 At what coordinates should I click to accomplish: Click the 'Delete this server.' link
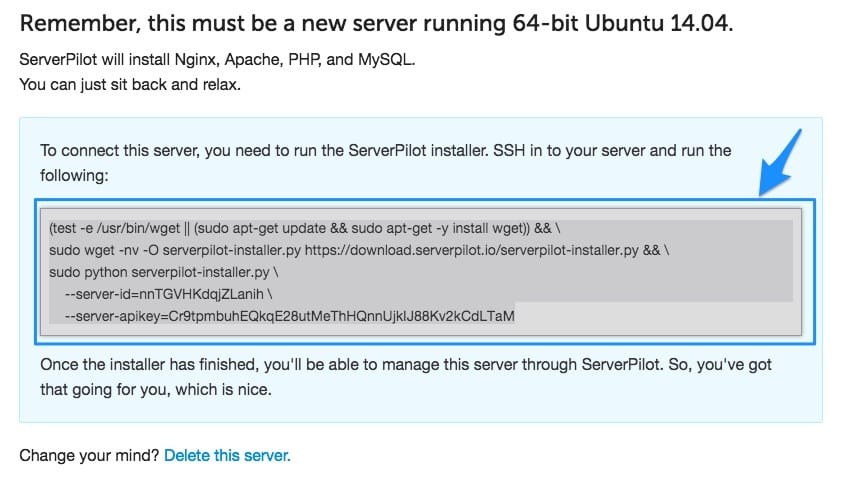227,455
